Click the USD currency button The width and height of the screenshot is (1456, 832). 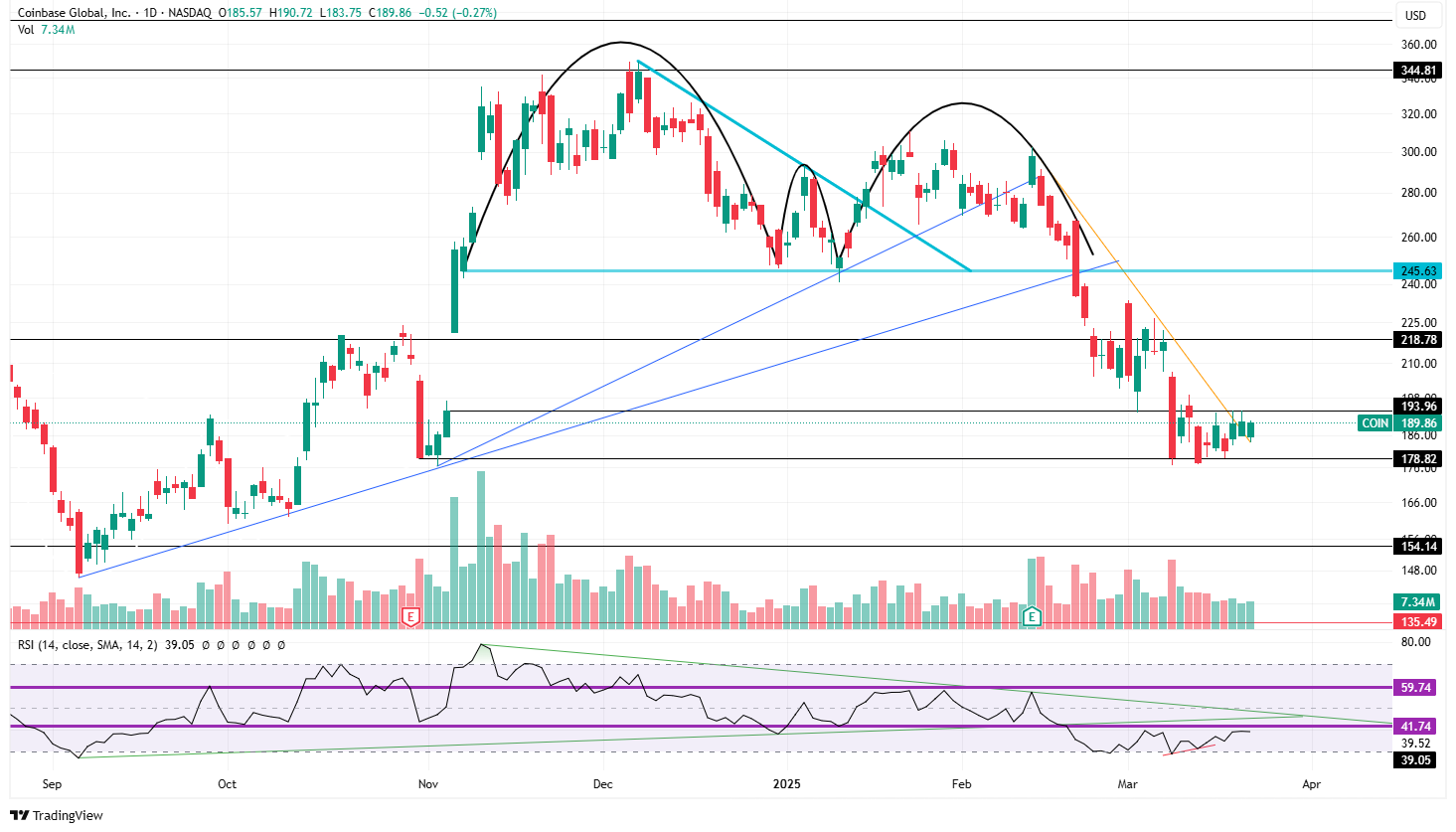(1416, 15)
